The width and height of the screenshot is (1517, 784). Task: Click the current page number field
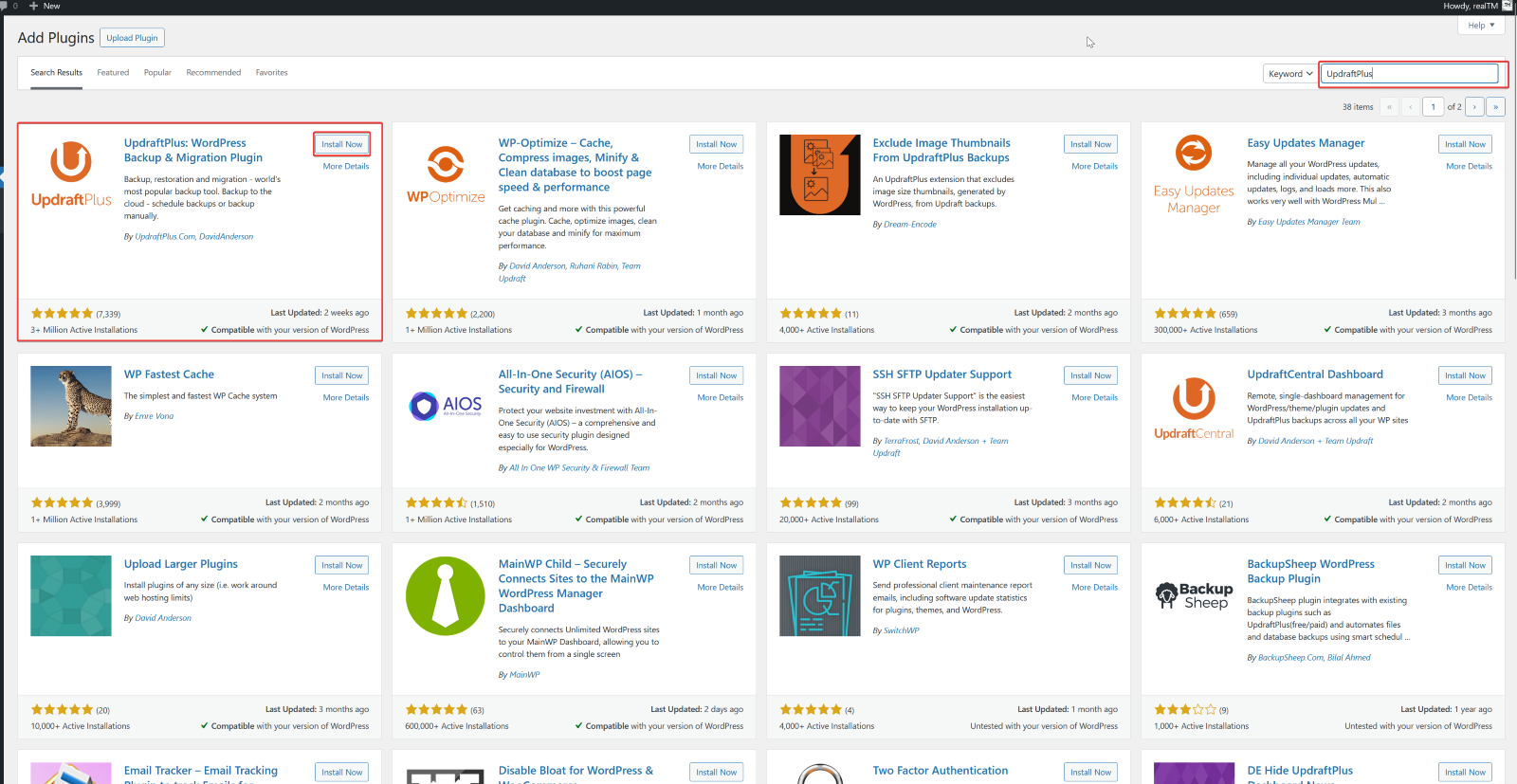pos(1433,107)
